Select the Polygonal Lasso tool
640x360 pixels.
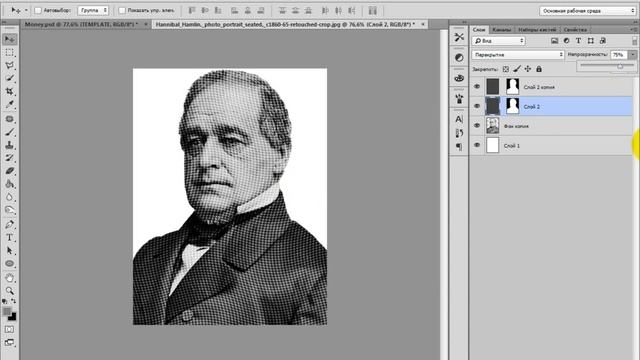(x=10, y=65)
